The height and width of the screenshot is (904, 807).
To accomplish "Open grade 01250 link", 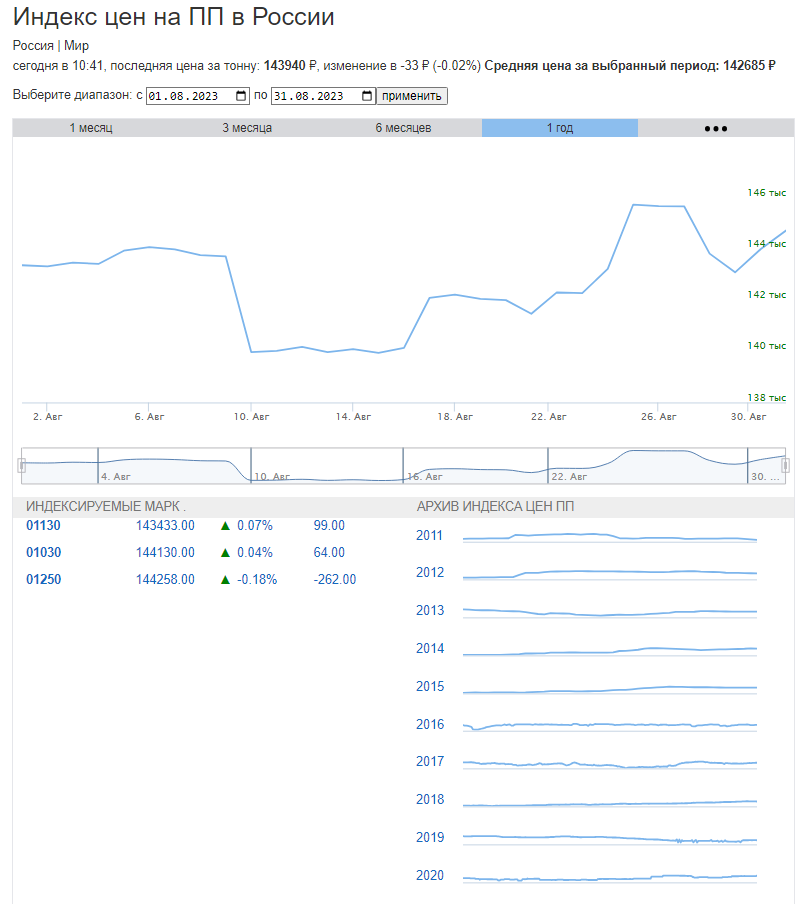I will [x=43, y=579].
